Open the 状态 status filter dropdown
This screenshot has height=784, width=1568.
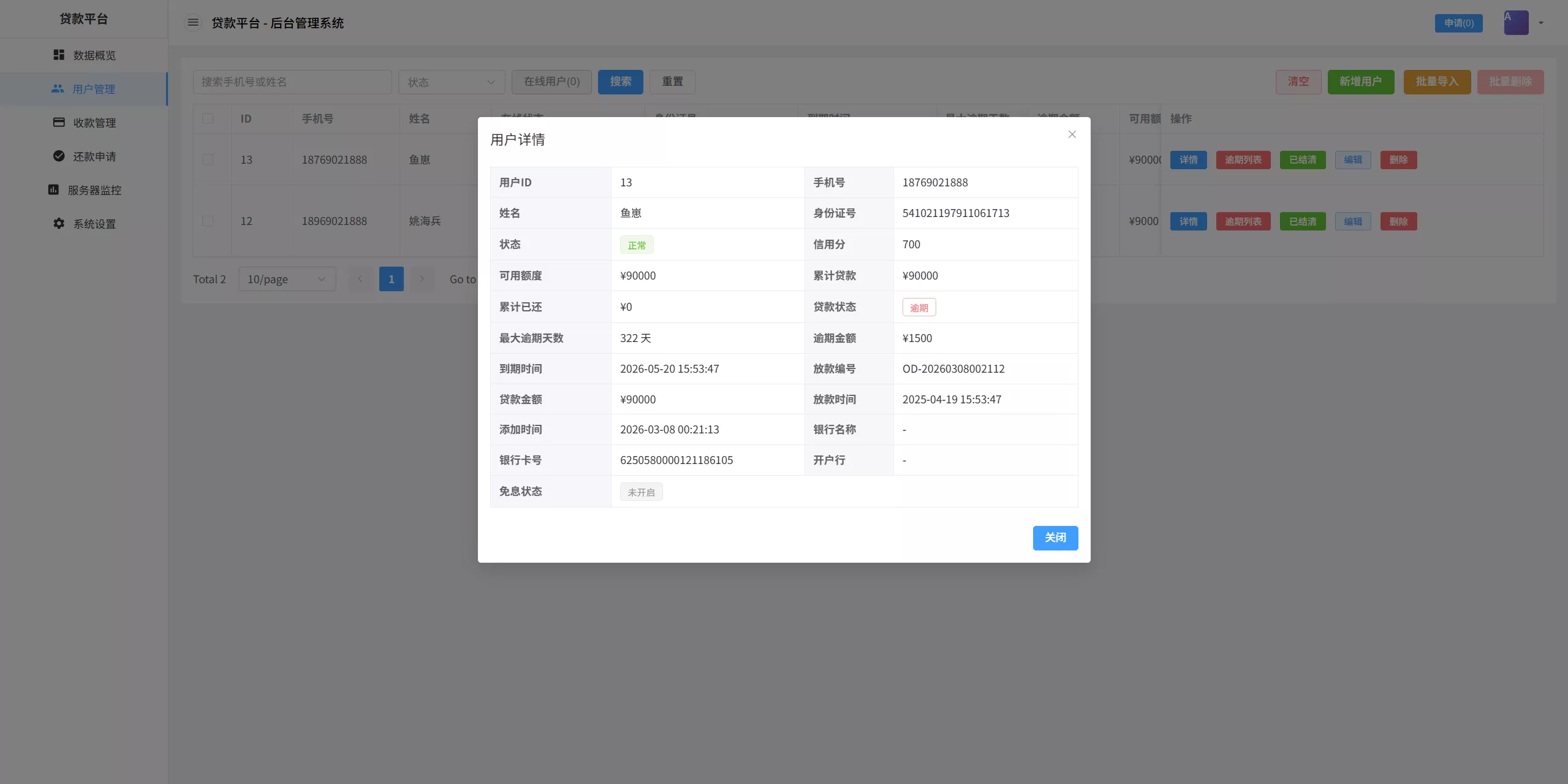451,82
